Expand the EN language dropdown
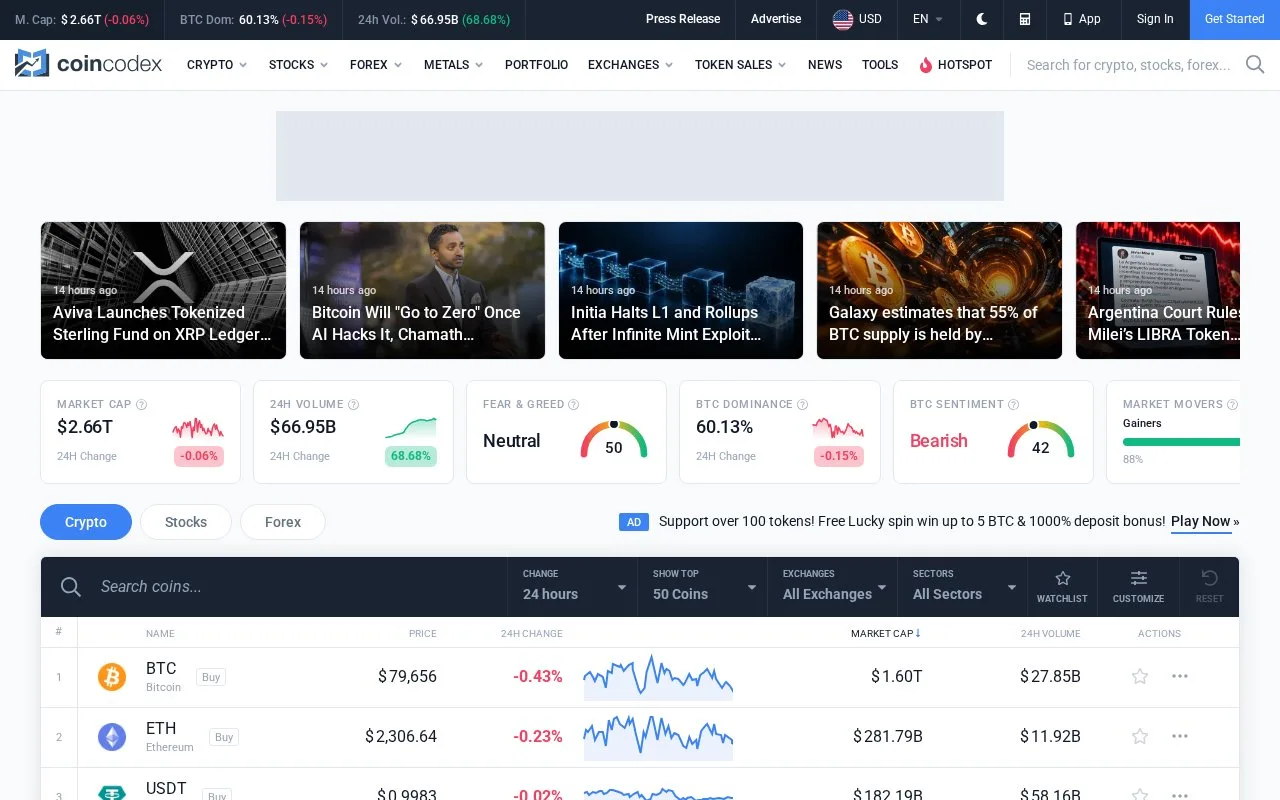The image size is (1280, 800). (928, 19)
